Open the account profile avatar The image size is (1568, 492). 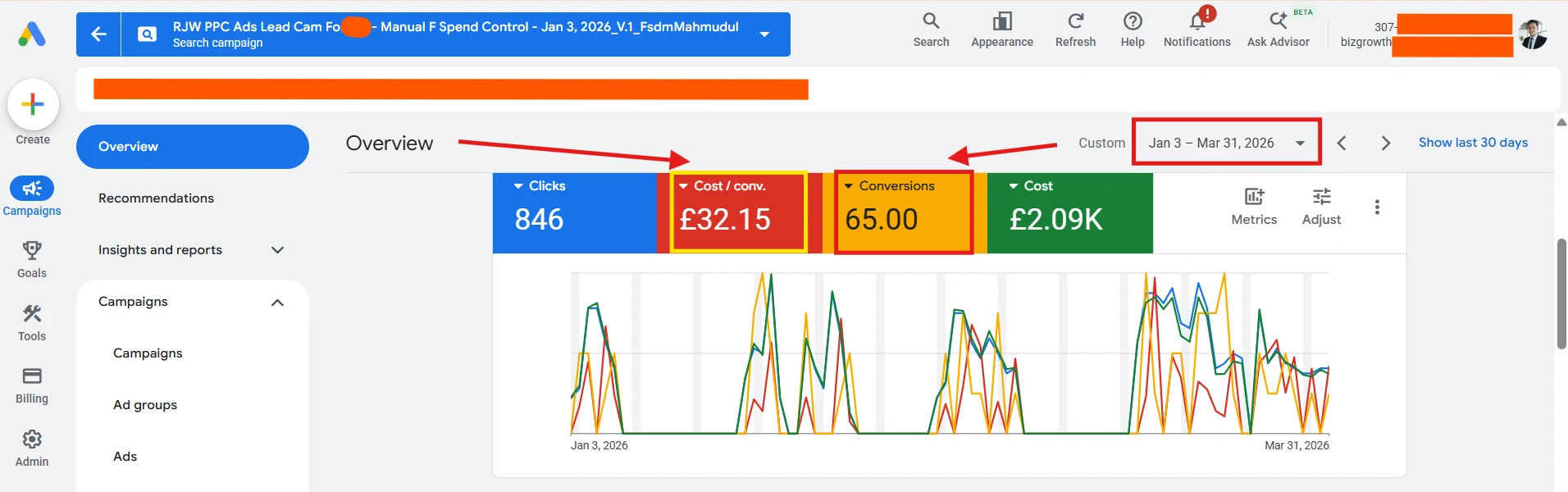1532,34
